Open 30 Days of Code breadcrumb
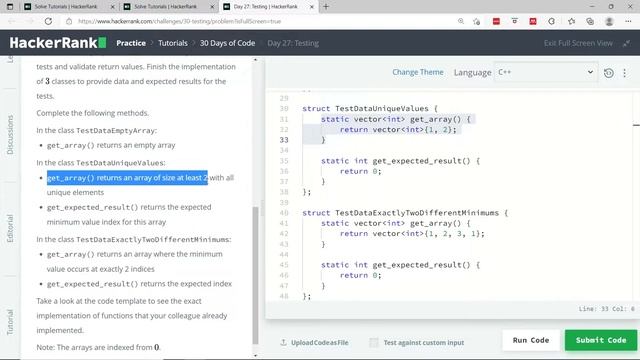The image size is (640, 360). click(x=227, y=43)
